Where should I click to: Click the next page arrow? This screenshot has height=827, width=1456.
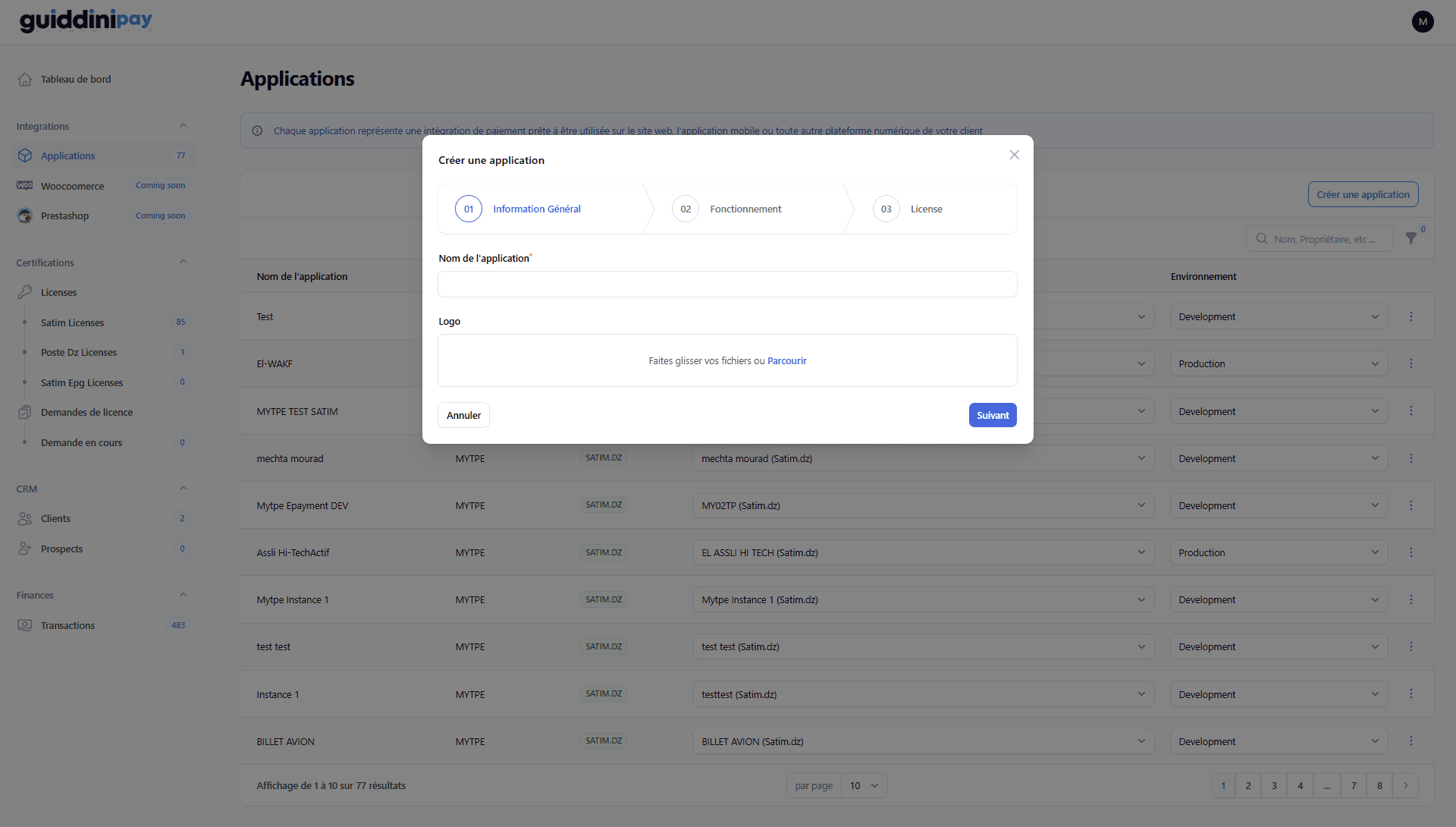click(x=1405, y=785)
